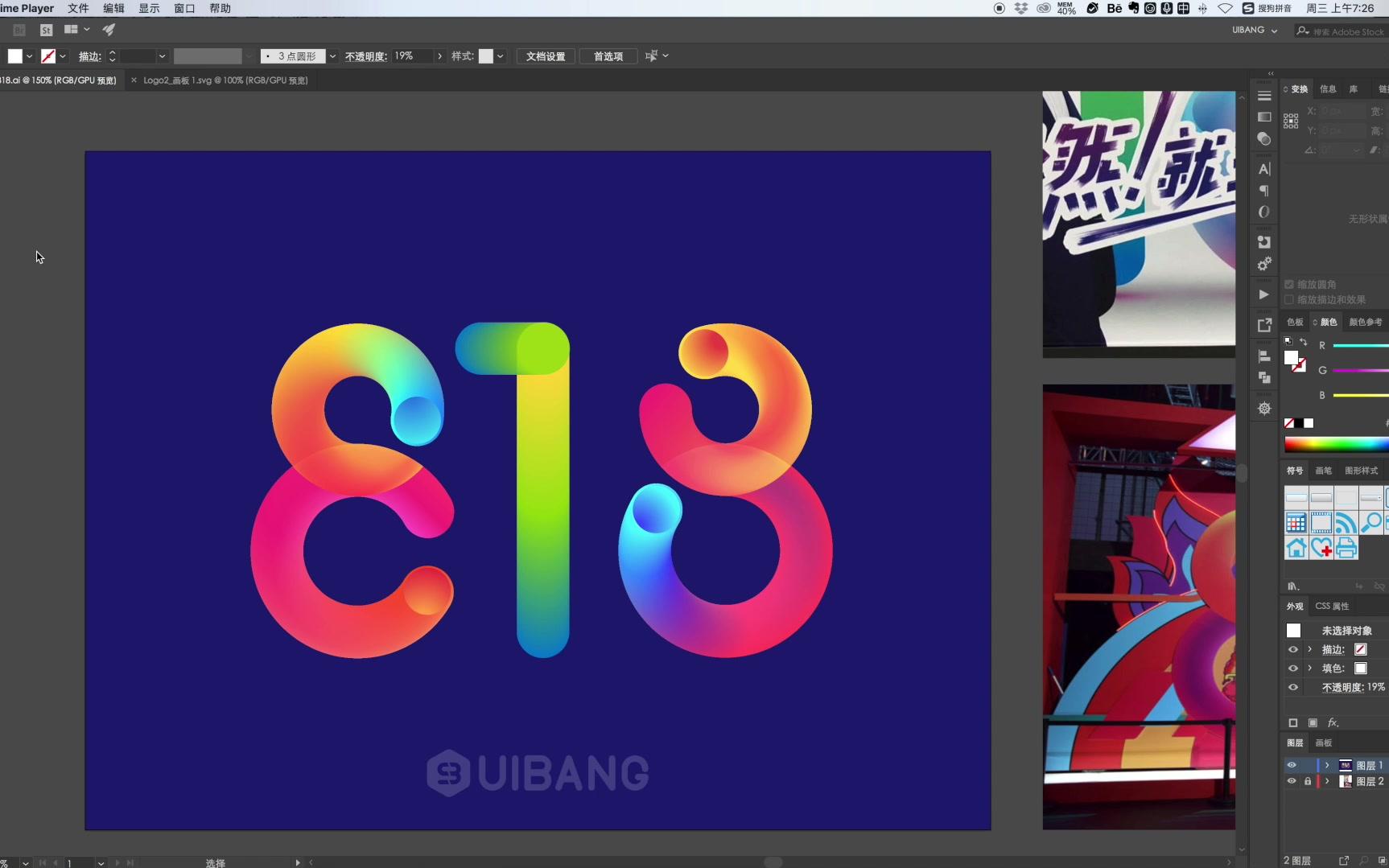Click the 首选项 button
1389x868 pixels.
coord(608,56)
